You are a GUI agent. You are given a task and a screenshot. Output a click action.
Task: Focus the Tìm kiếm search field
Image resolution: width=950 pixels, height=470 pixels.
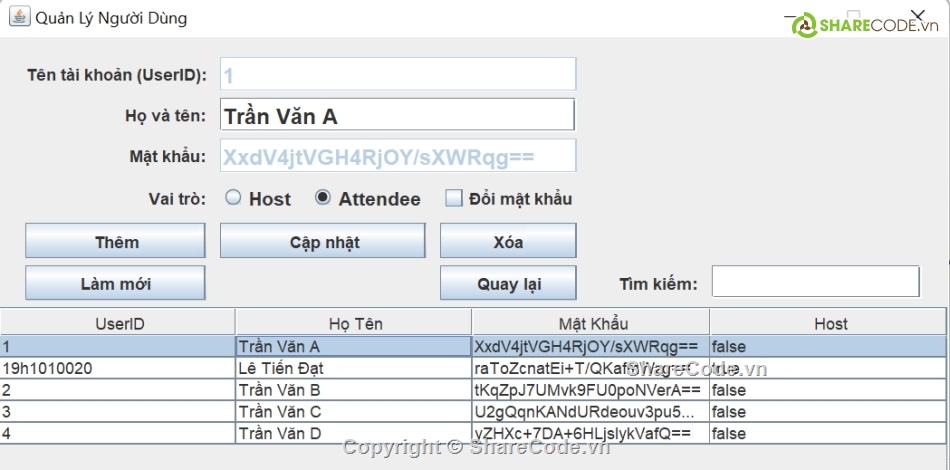pyautogui.click(x=814, y=282)
